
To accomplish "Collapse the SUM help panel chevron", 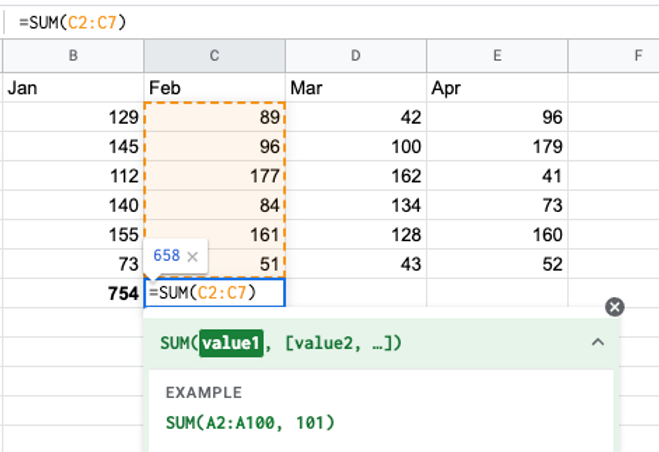I will coord(598,342).
